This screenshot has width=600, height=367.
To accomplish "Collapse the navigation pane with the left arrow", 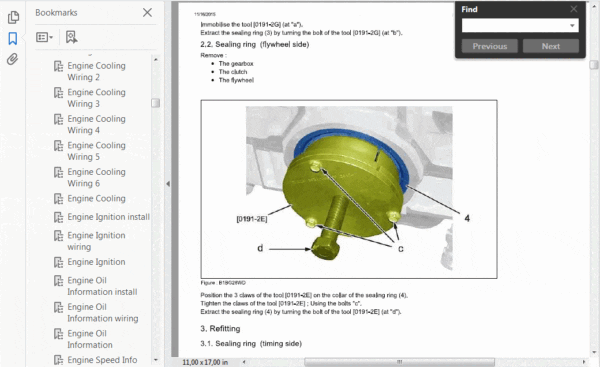I will coord(168,184).
